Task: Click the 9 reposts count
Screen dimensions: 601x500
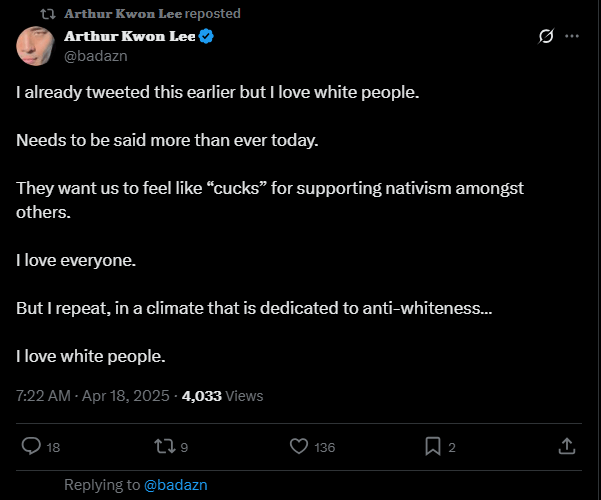Action: point(185,448)
